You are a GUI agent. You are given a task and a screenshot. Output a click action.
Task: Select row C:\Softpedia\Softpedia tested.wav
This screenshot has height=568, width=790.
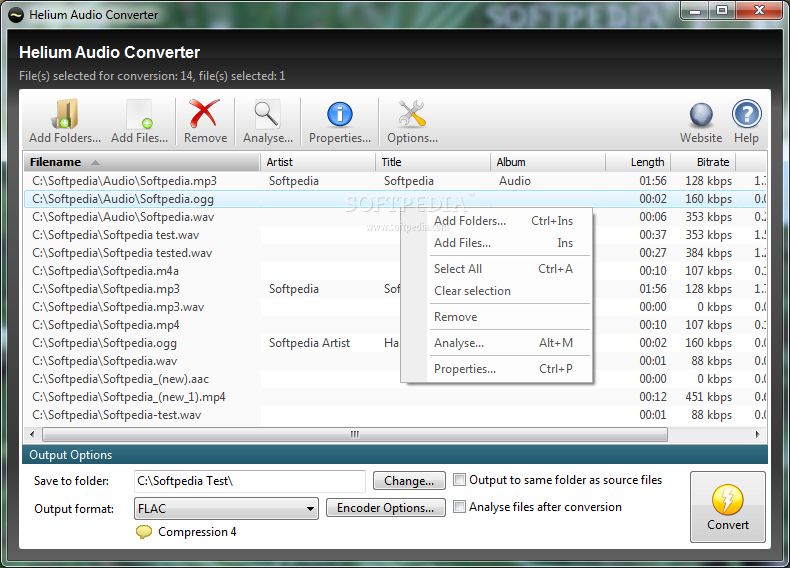[x=395, y=253]
